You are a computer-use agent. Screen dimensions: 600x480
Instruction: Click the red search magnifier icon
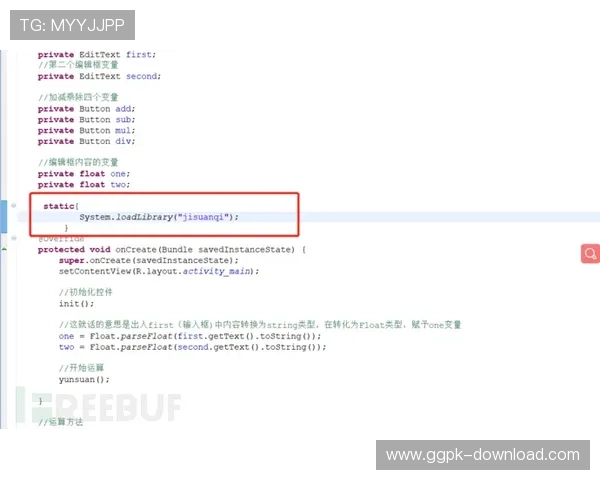click(590, 254)
